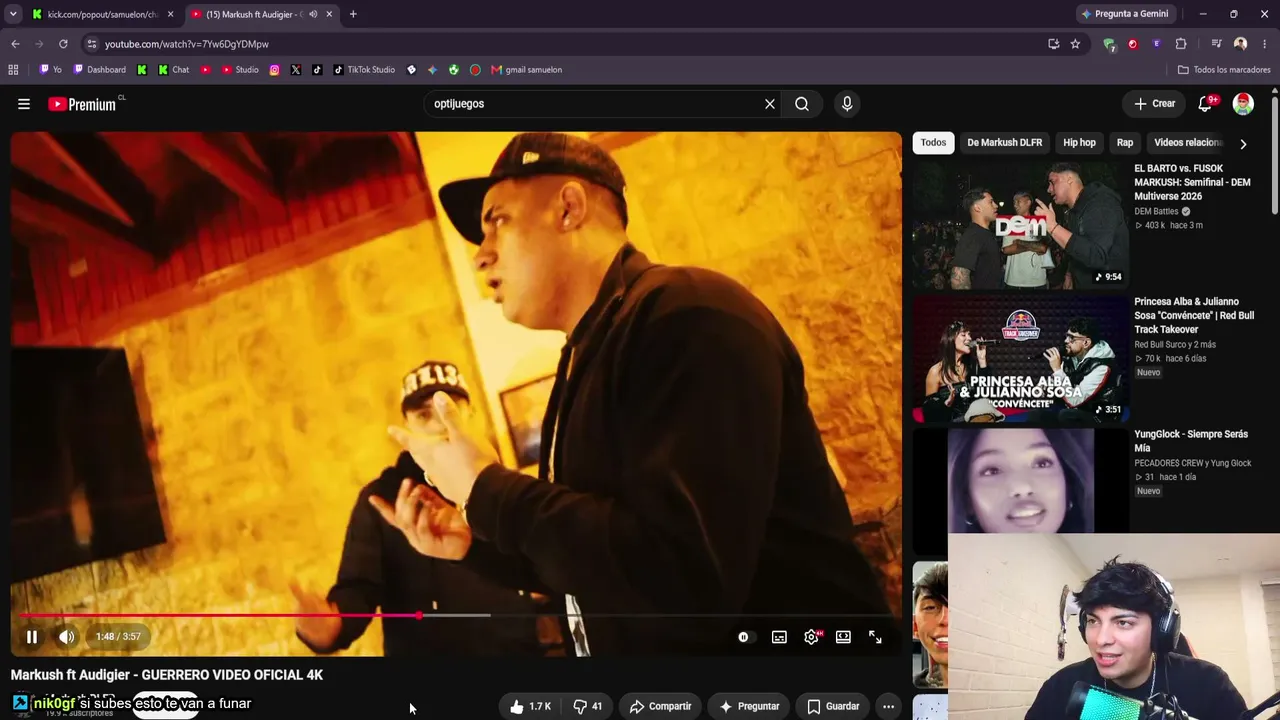Pause the video playback
The image size is (1280, 720).
(32, 637)
